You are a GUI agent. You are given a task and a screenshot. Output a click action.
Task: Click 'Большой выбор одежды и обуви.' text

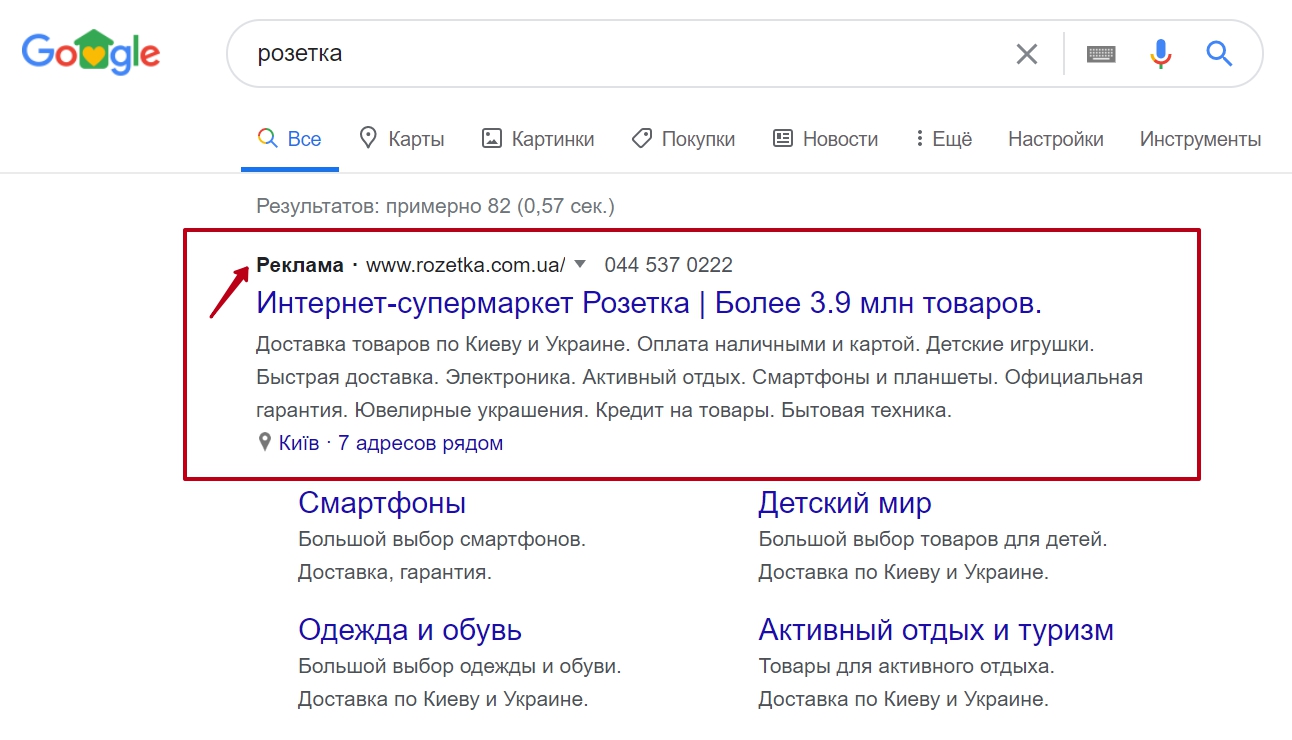pyautogui.click(x=460, y=666)
